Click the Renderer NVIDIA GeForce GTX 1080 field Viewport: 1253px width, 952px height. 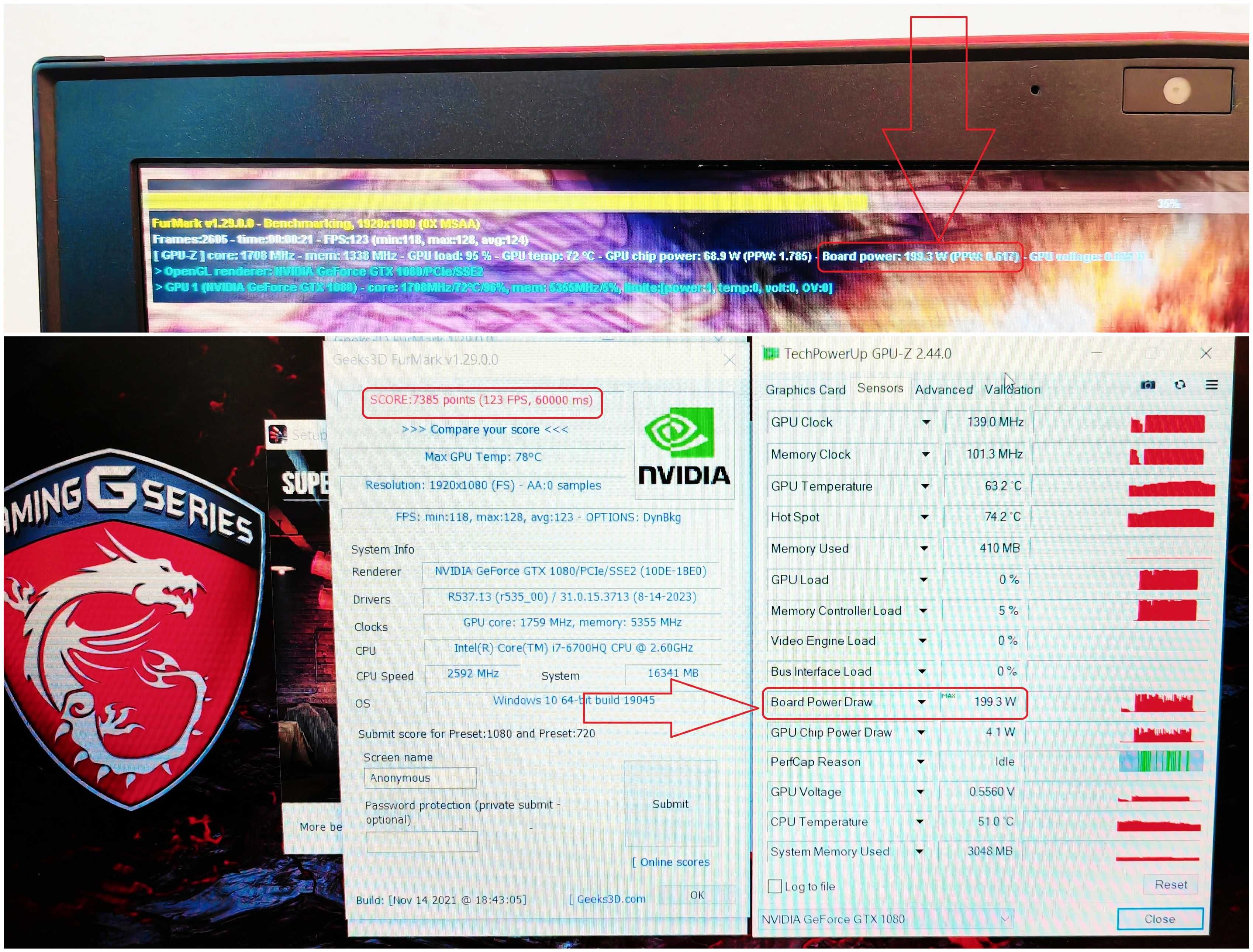570,571
